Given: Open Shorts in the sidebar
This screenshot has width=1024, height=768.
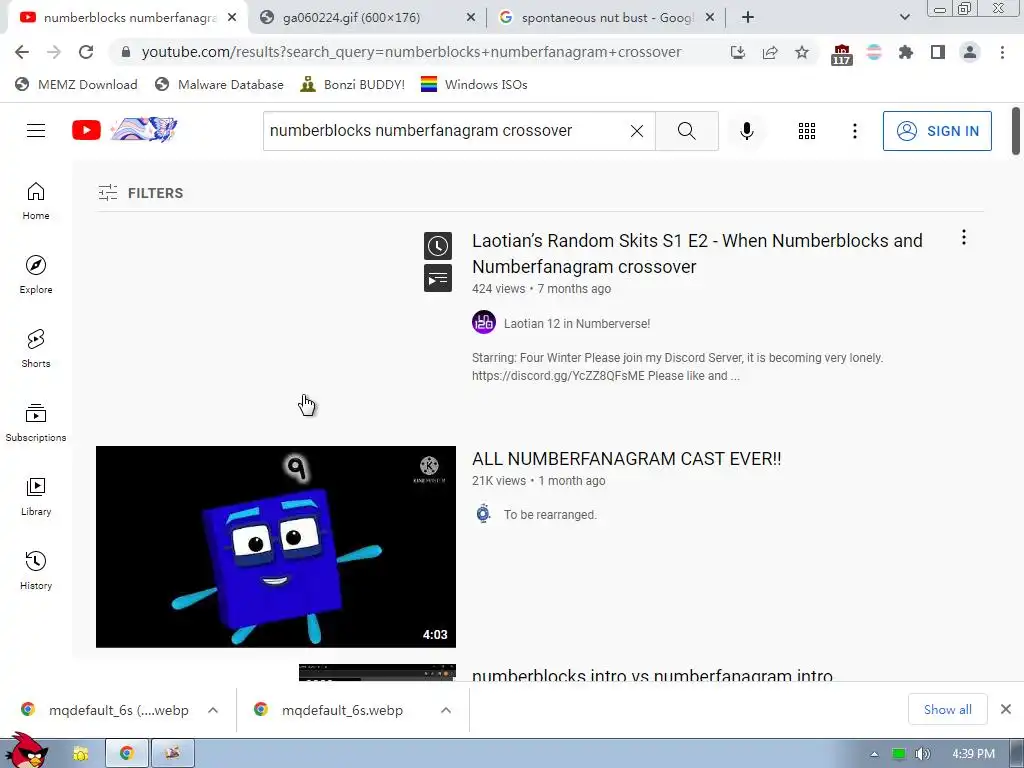Looking at the screenshot, I should point(36,349).
